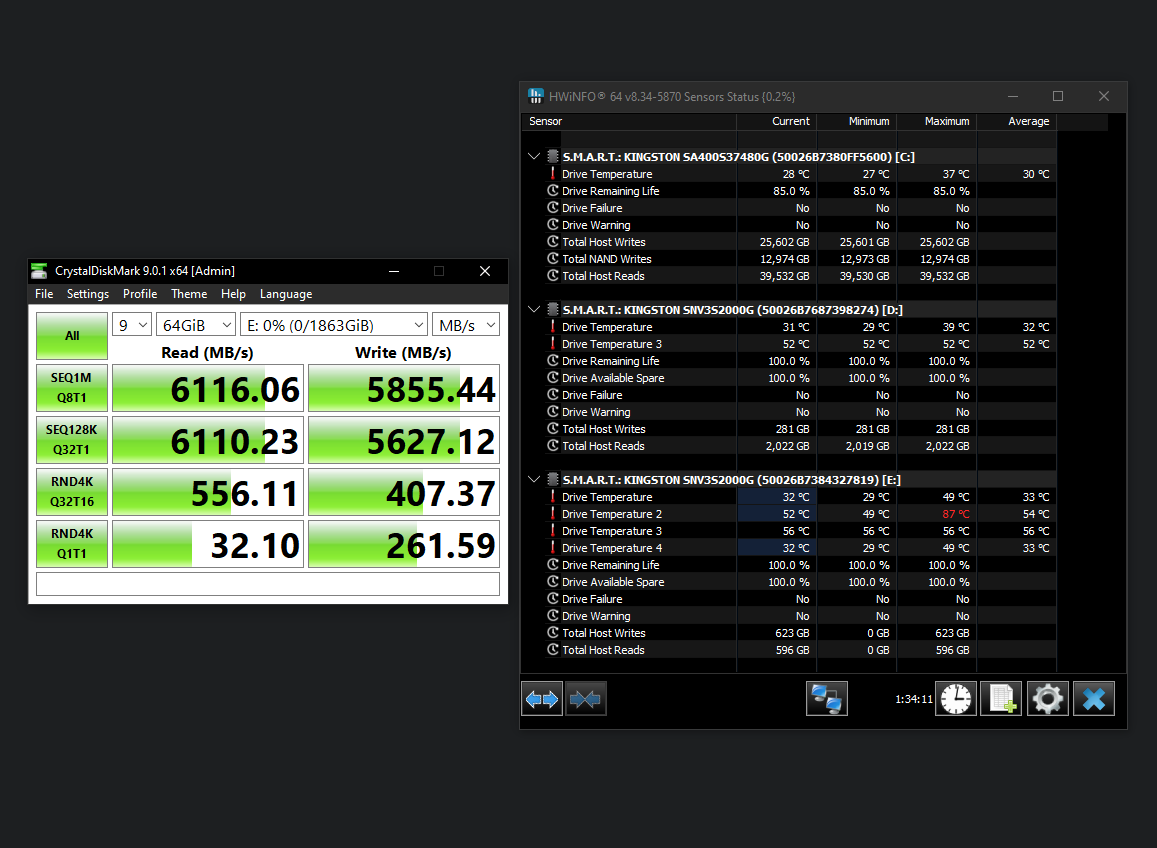The image size is (1157, 848).
Task: Click the RND4K Q32T16 write result 407.37
Action: click(404, 492)
